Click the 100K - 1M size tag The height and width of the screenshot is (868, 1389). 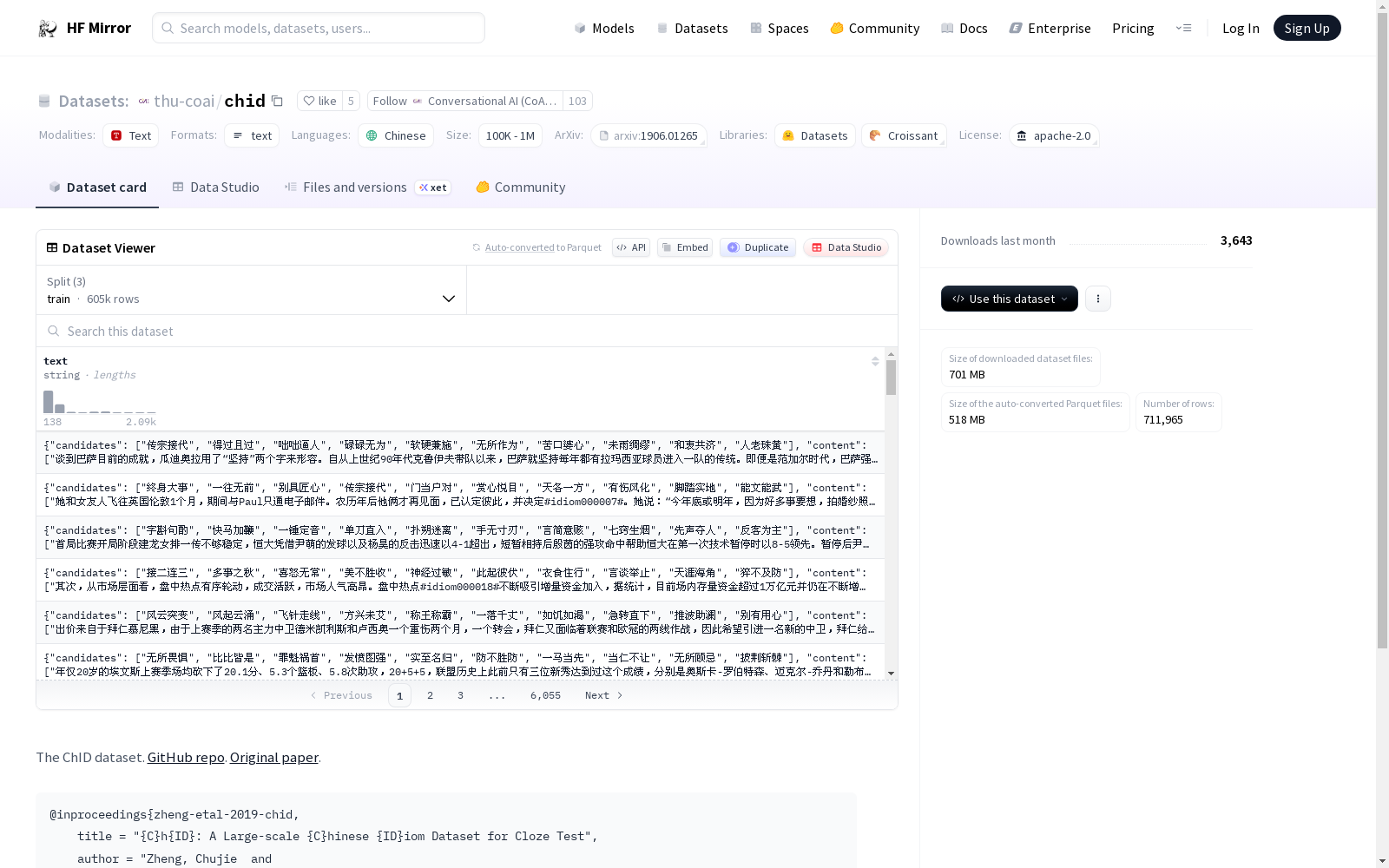pos(510,135)
